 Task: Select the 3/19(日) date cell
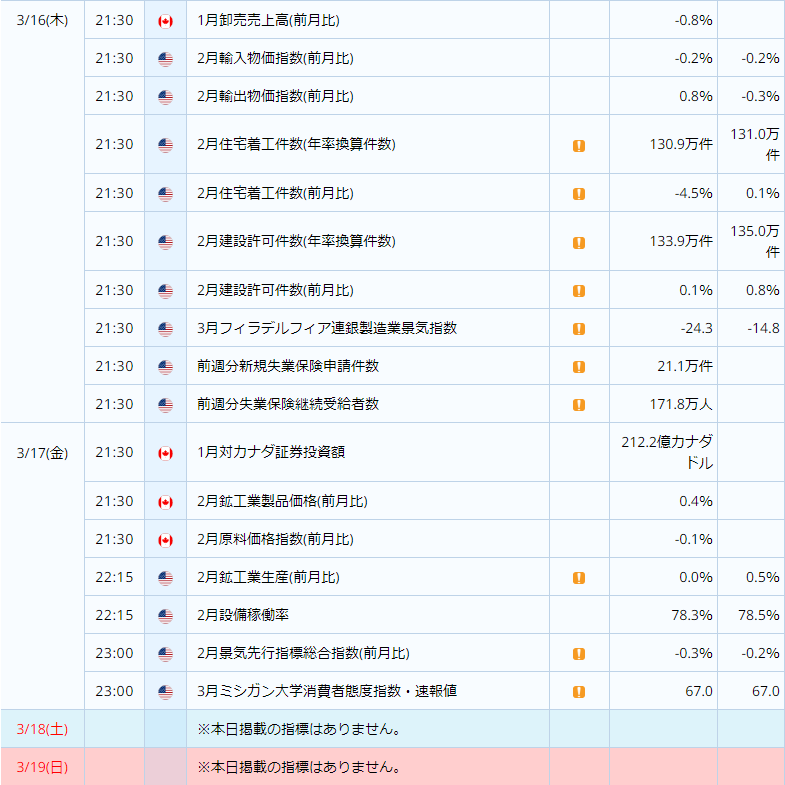(x=43, y=767)
